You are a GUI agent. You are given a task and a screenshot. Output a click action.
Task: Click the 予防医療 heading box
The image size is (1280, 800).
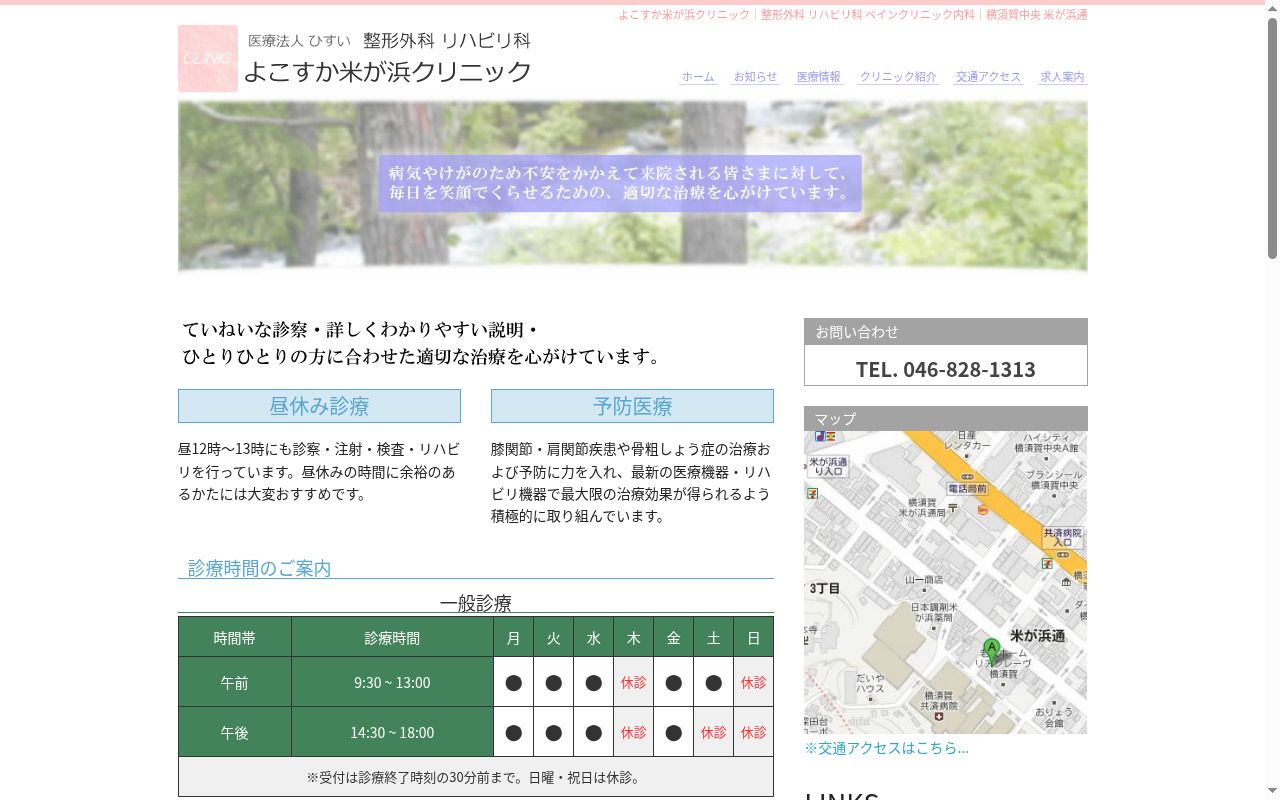[632, 406]
